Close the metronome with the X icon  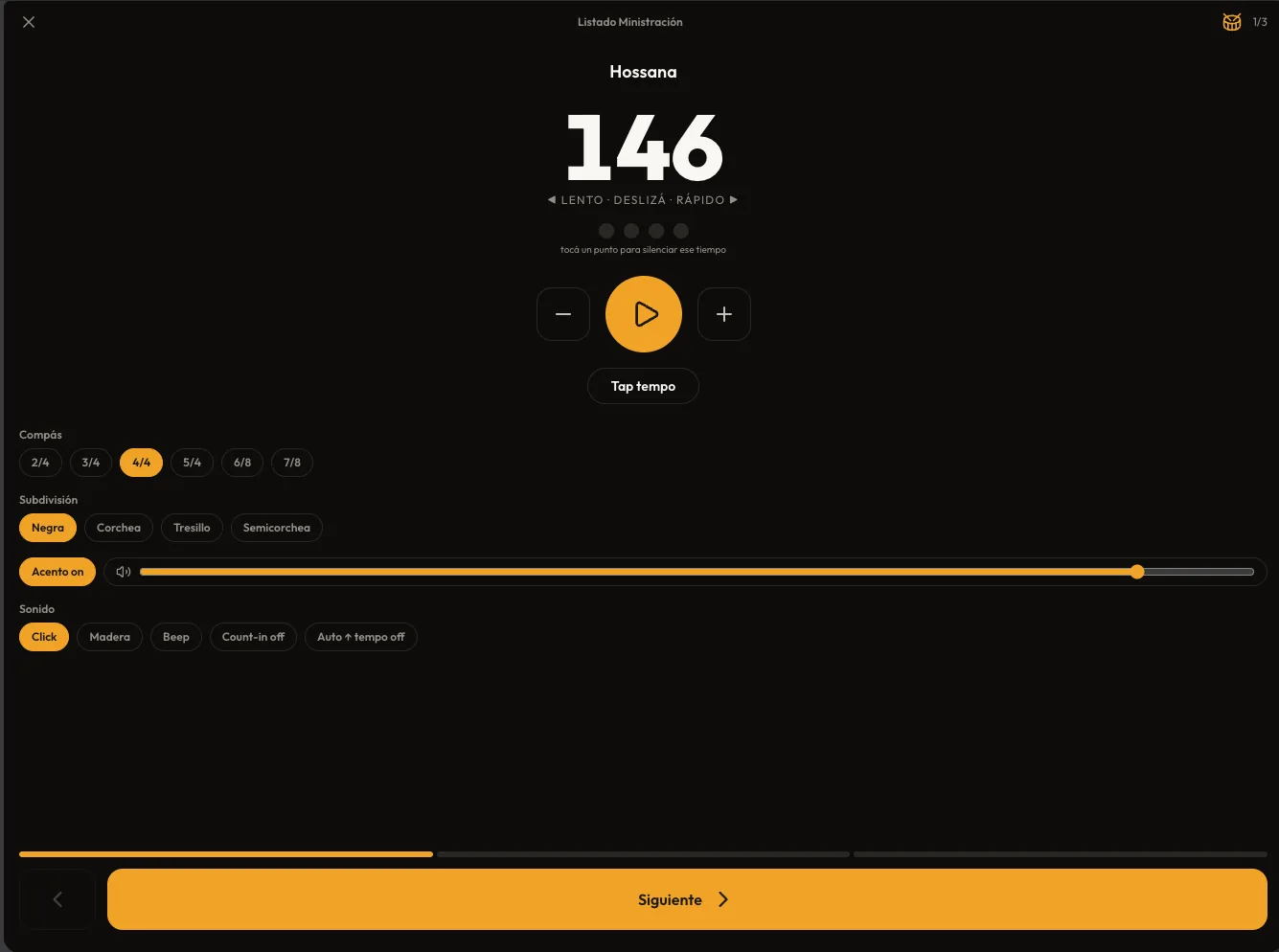[x=29, y=22]
